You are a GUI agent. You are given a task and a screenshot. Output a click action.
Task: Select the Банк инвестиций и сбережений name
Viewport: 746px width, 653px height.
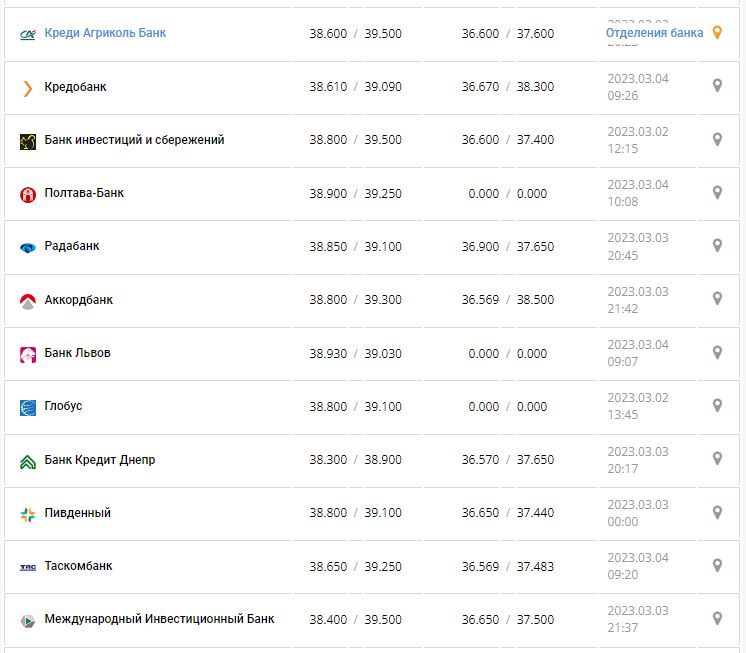pos(134,140)
